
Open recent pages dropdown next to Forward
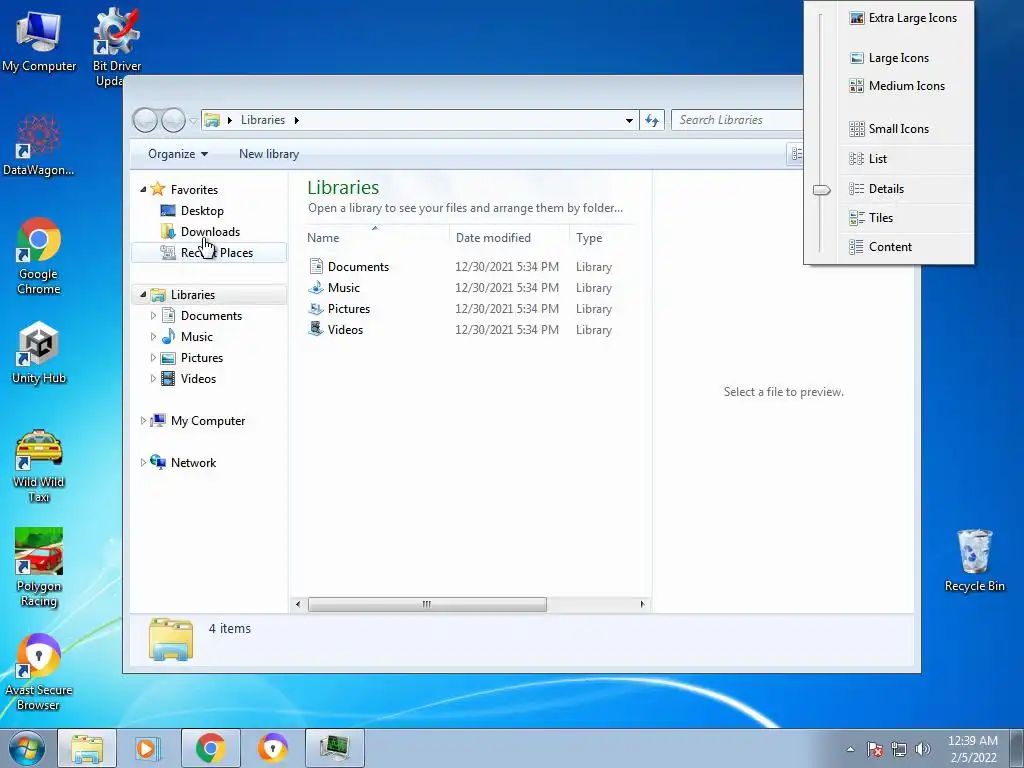pos(193,121)
